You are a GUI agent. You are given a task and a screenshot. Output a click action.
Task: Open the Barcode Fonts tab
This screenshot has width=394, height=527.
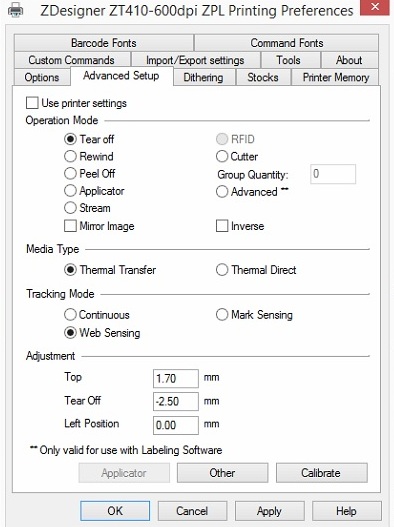click(104, 43)
